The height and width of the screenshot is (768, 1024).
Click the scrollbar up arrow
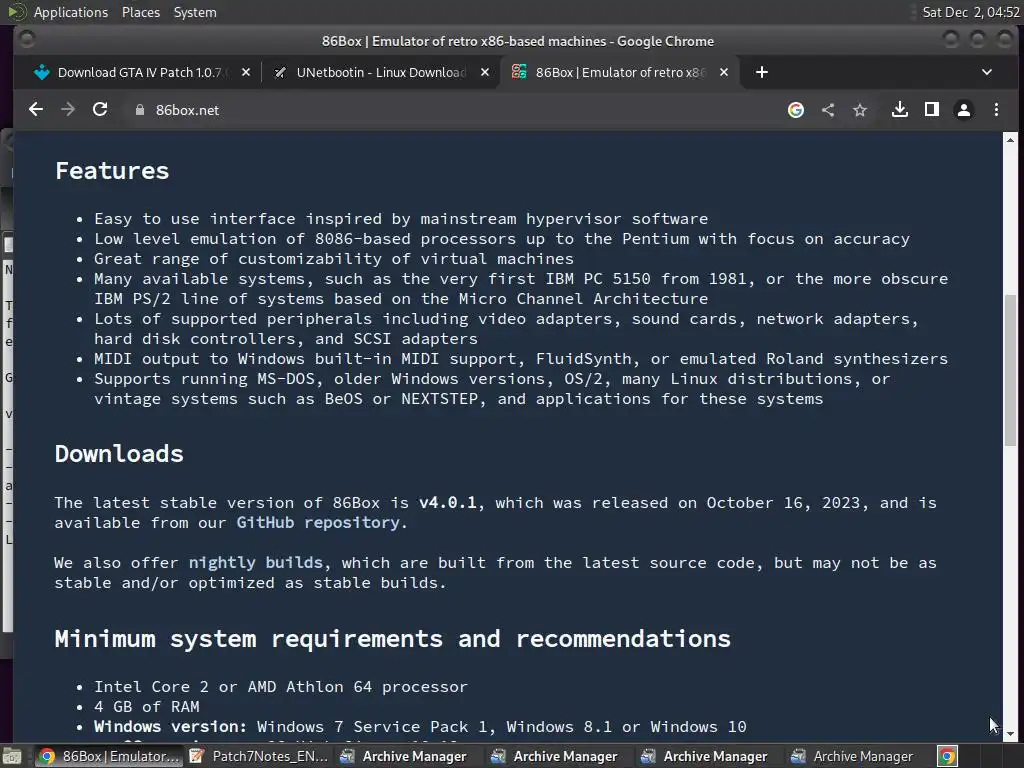pos(1010,140)
